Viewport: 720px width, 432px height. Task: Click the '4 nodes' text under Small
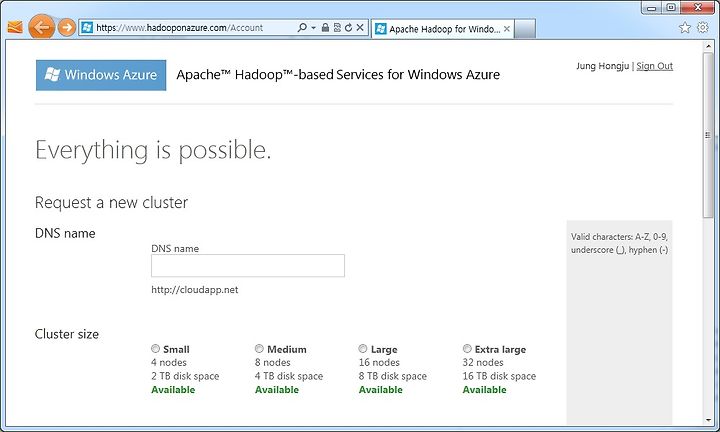coord(169,363)
